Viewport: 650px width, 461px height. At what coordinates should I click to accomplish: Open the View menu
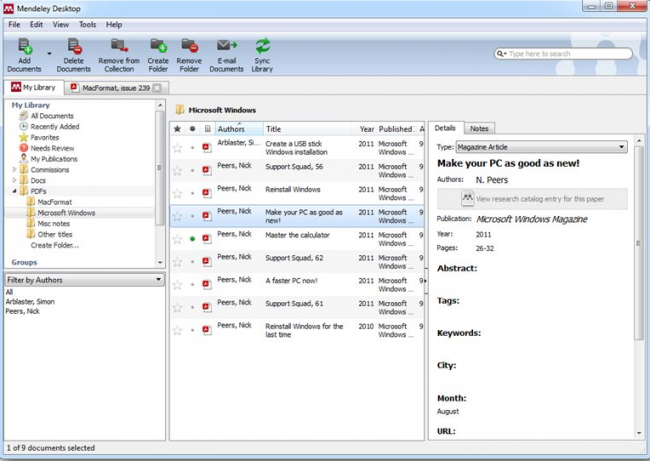click(x=61, y=24)
